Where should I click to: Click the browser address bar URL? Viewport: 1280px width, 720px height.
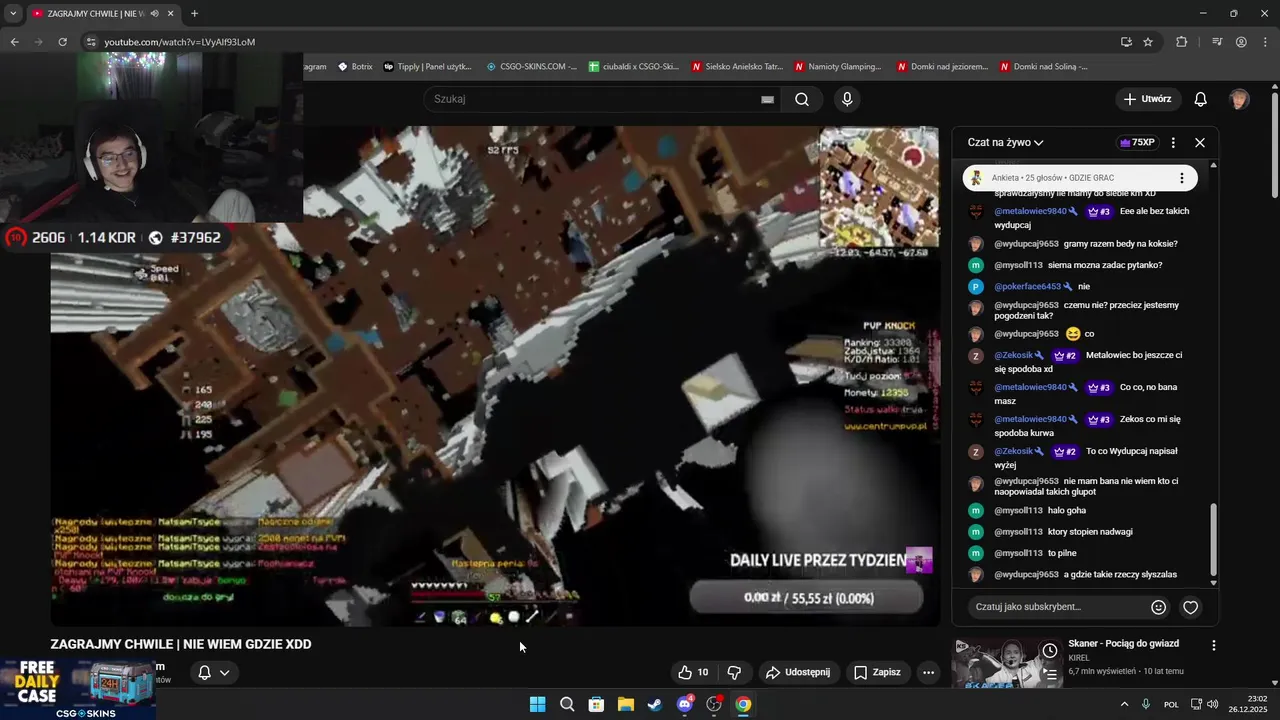(x=180, y=42)
